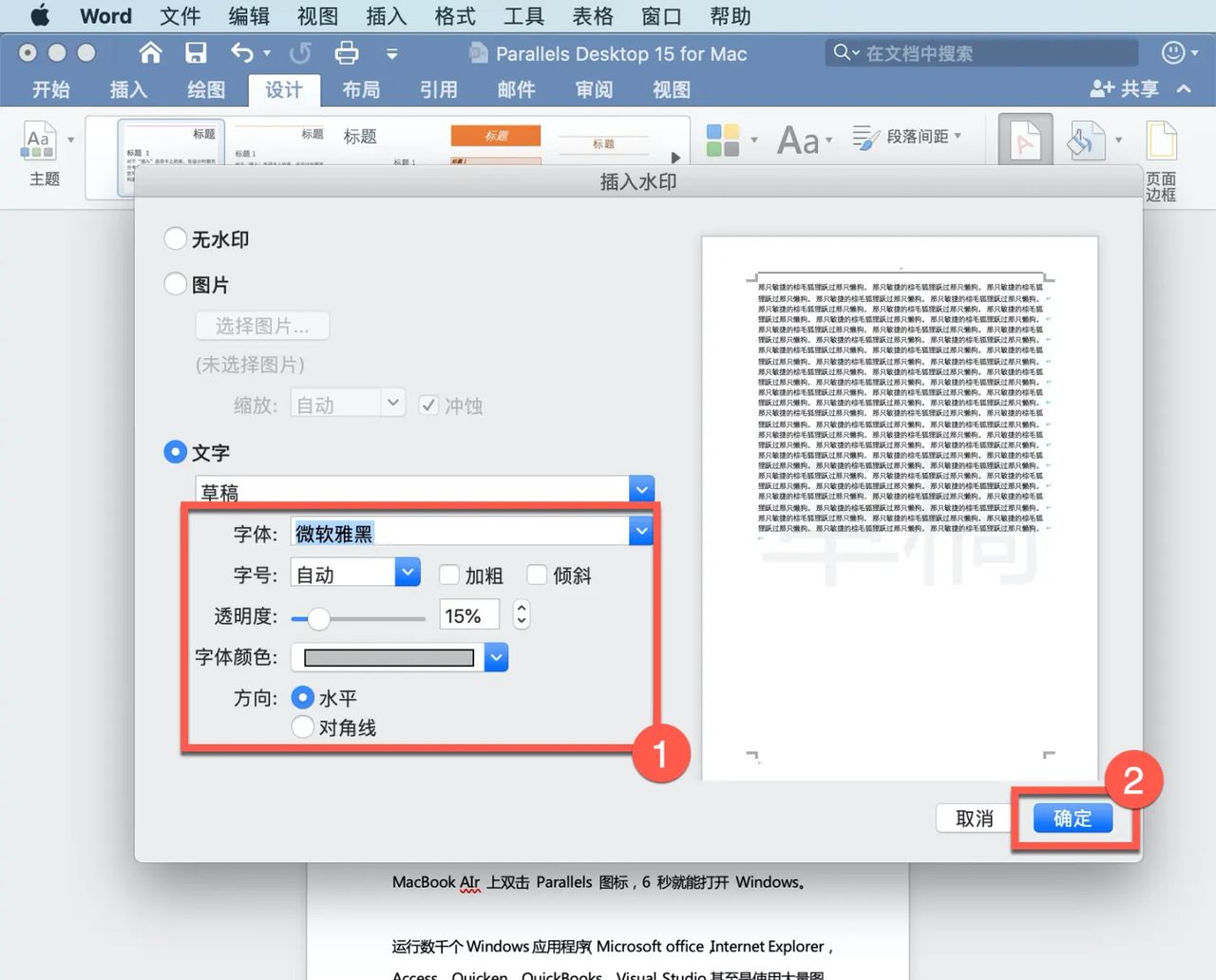Viewport: 1216px width, 980px height.
Task: Click the 确定 button to confirm
Action: pos(1073,818)
